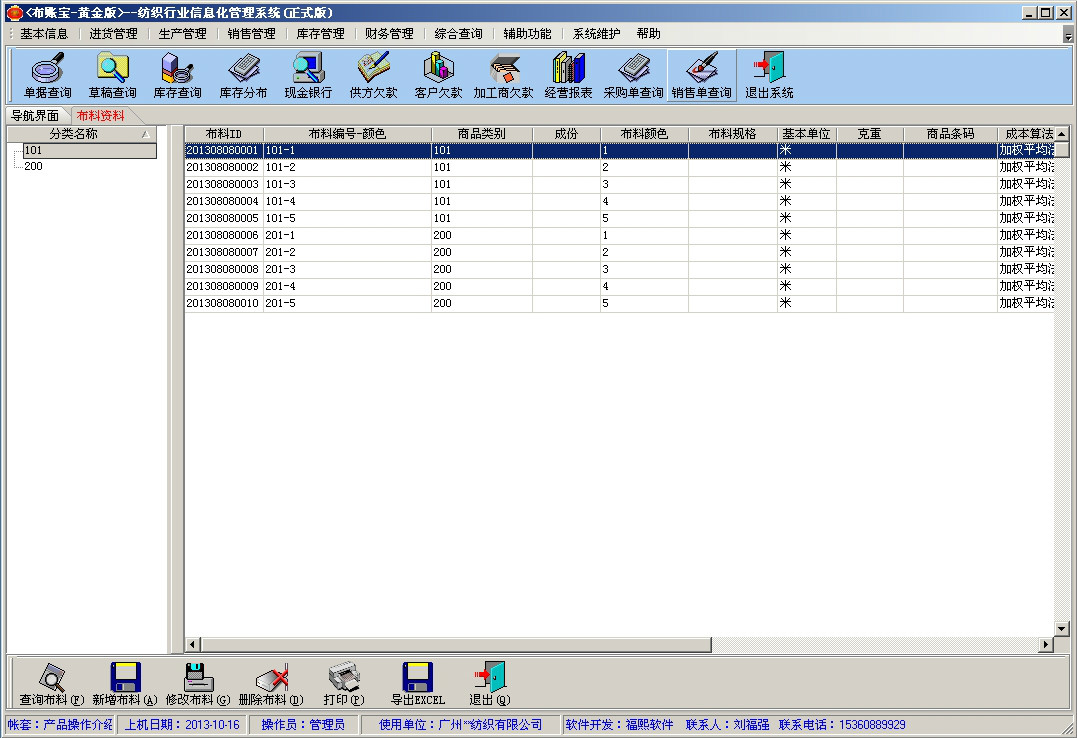
Task: Select category 101 in tree
Action: [89, 150]
